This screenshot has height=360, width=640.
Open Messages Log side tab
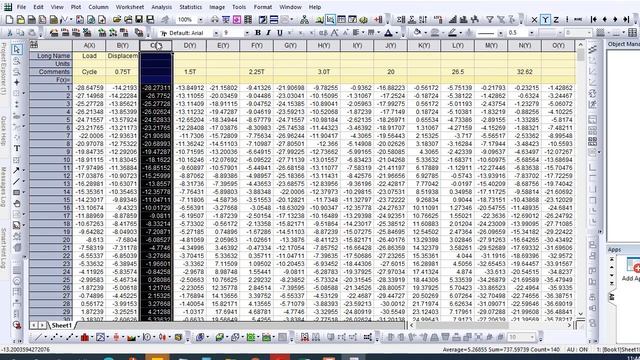coord(4,187)
